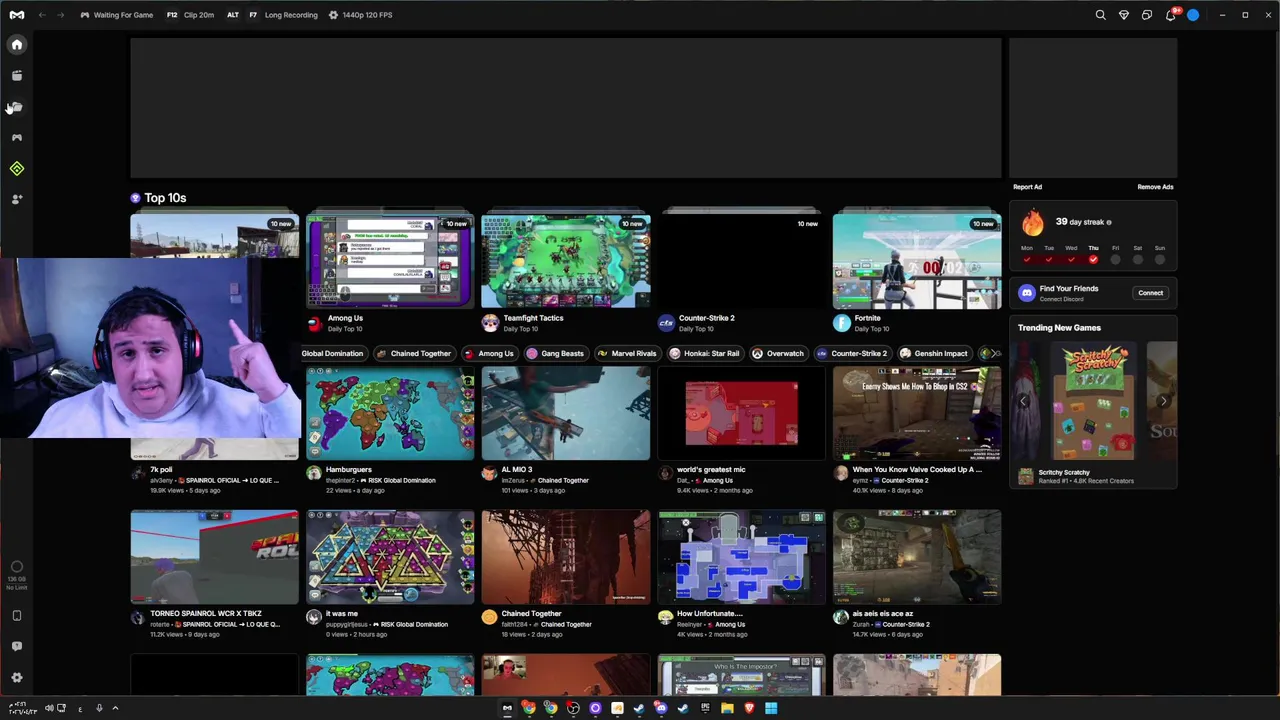
Task: Open search with the magnifier icon
Action: coord(1100,15)
